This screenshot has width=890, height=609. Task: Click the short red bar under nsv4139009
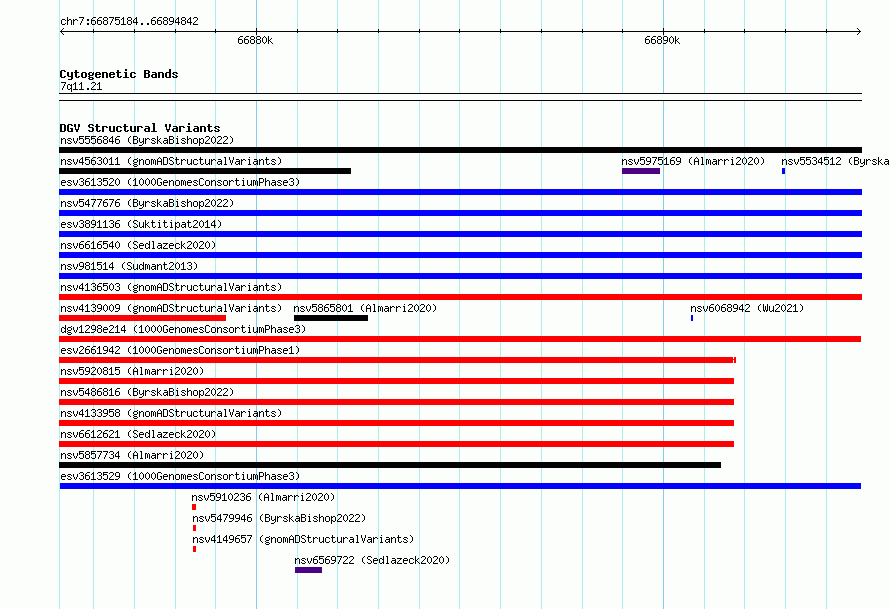click(142, 318)
